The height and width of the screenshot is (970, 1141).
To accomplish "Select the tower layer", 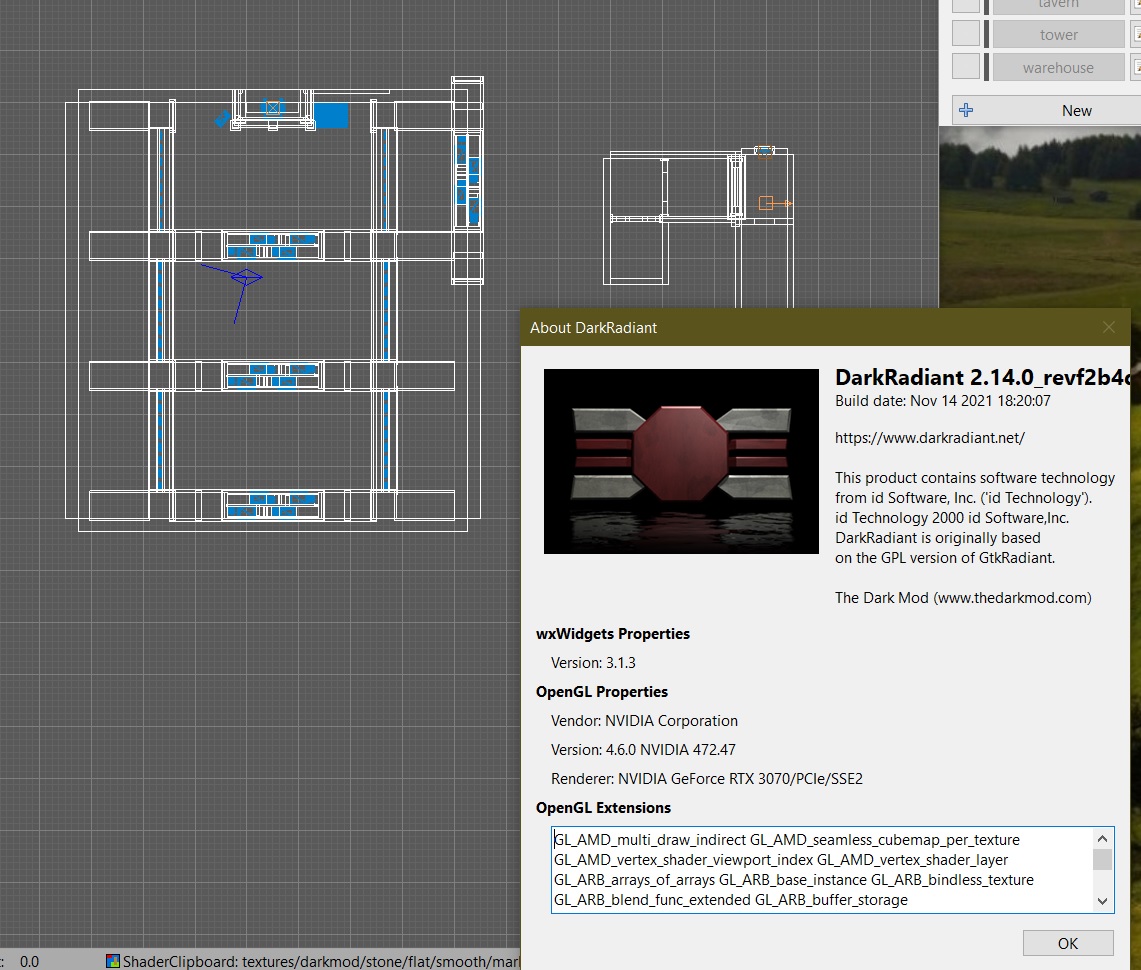I will (x=1058, y=34).
